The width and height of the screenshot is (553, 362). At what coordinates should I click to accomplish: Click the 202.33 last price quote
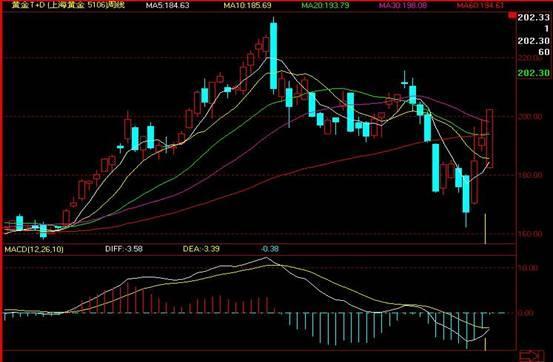[x=533, y=17]
